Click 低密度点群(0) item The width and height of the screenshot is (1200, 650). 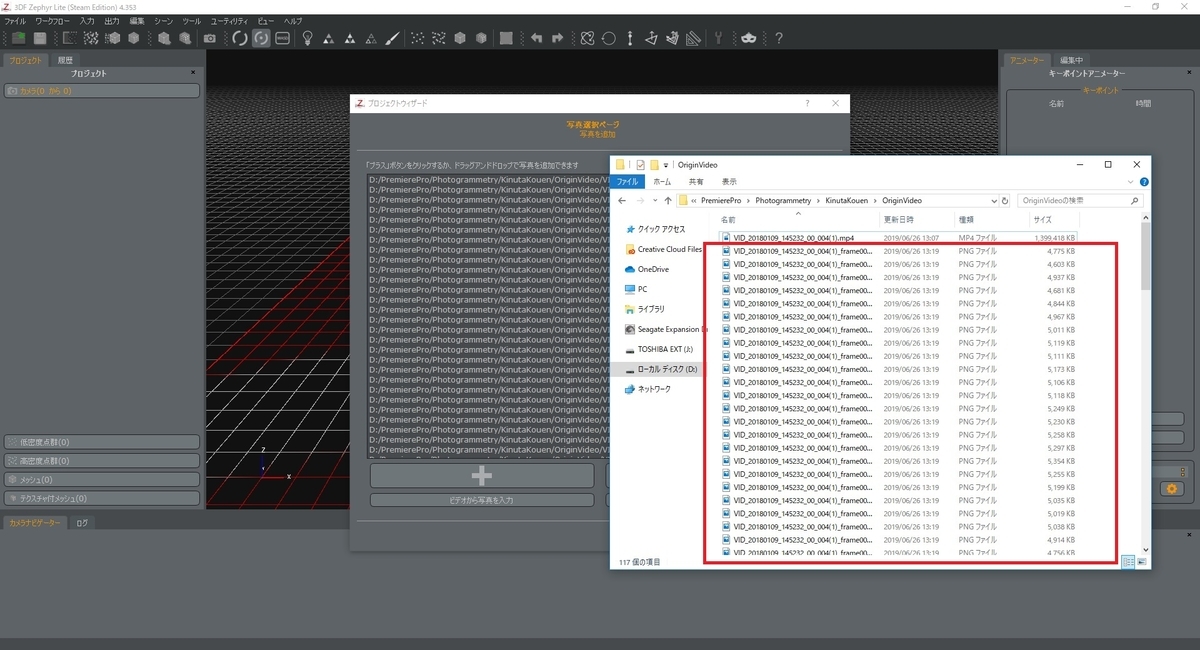click(x=101, y=442)
